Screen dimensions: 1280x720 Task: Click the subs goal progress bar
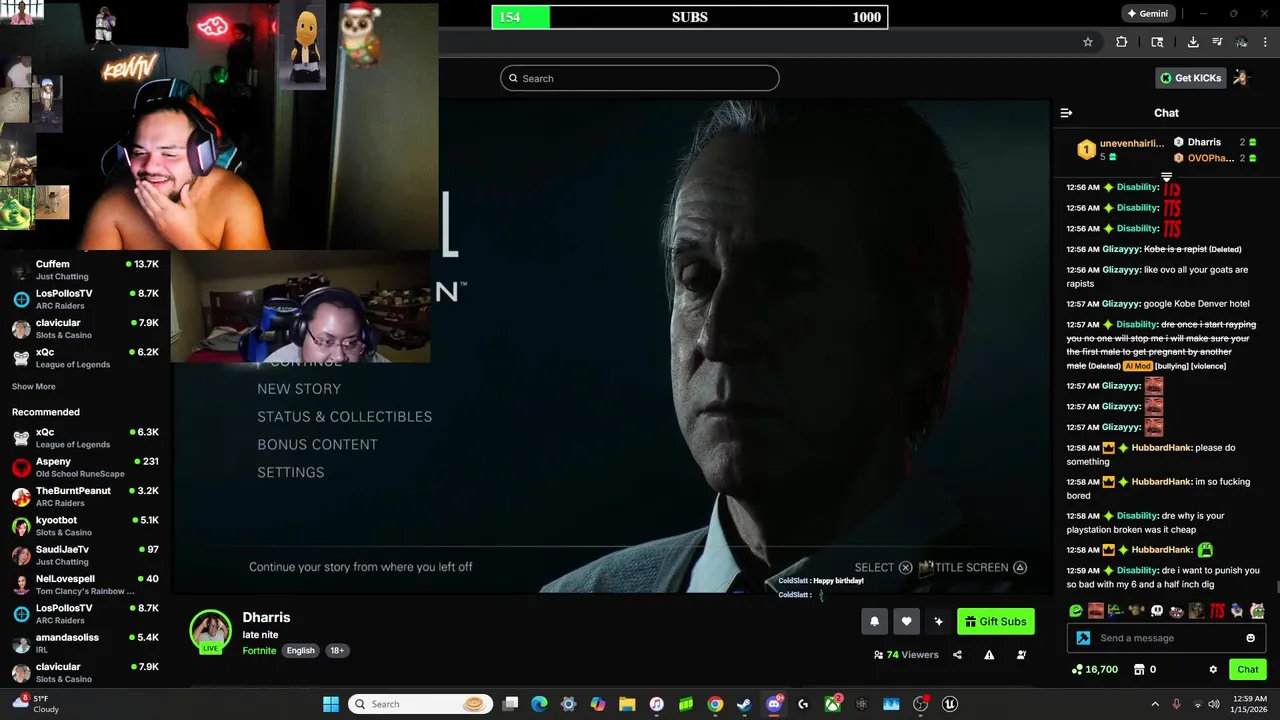point(689,17)
